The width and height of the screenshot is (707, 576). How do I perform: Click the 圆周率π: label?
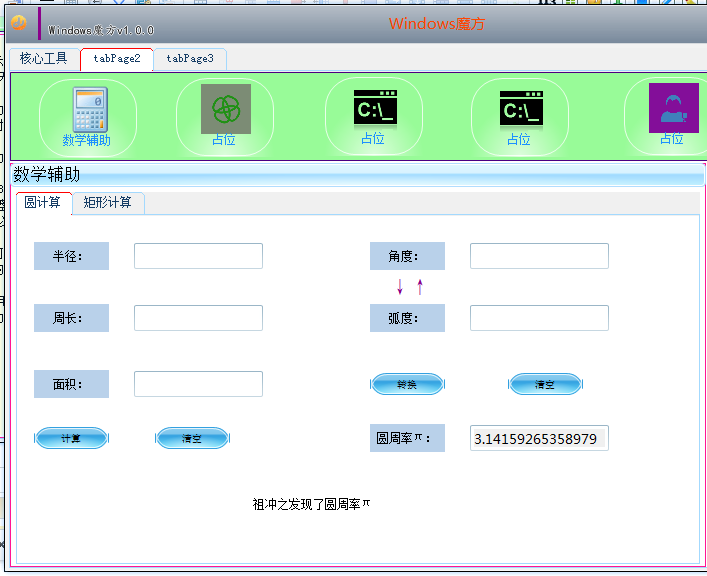point(407,438)
